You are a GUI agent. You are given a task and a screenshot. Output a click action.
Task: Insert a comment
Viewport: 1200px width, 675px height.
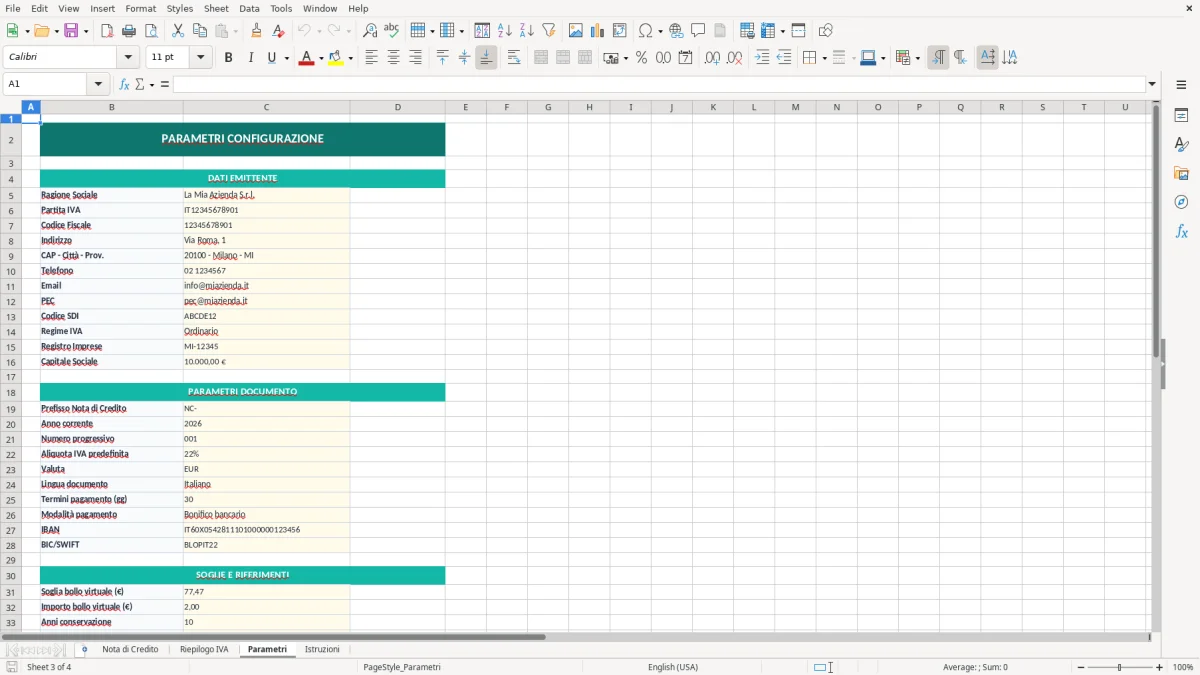(x=698, y=31)
